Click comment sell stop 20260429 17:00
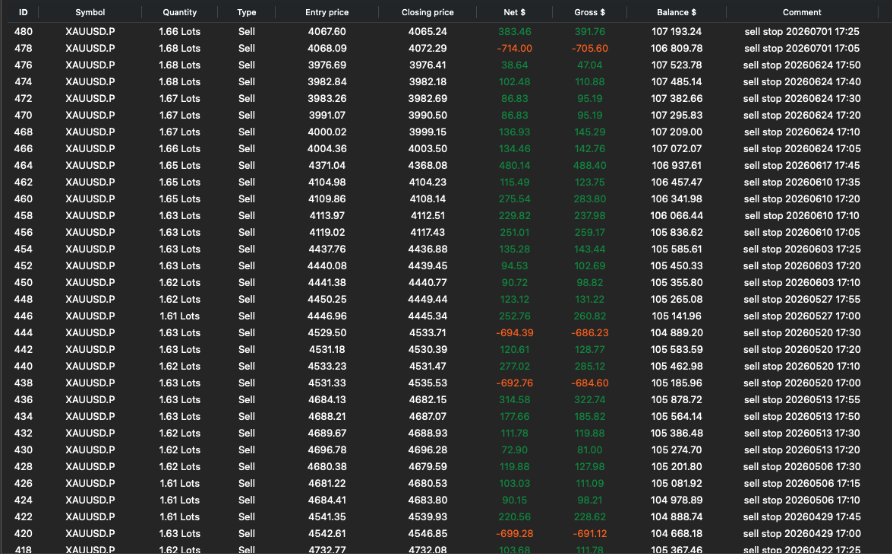Viewport: 892px width, 554px height. pos(802,534)
